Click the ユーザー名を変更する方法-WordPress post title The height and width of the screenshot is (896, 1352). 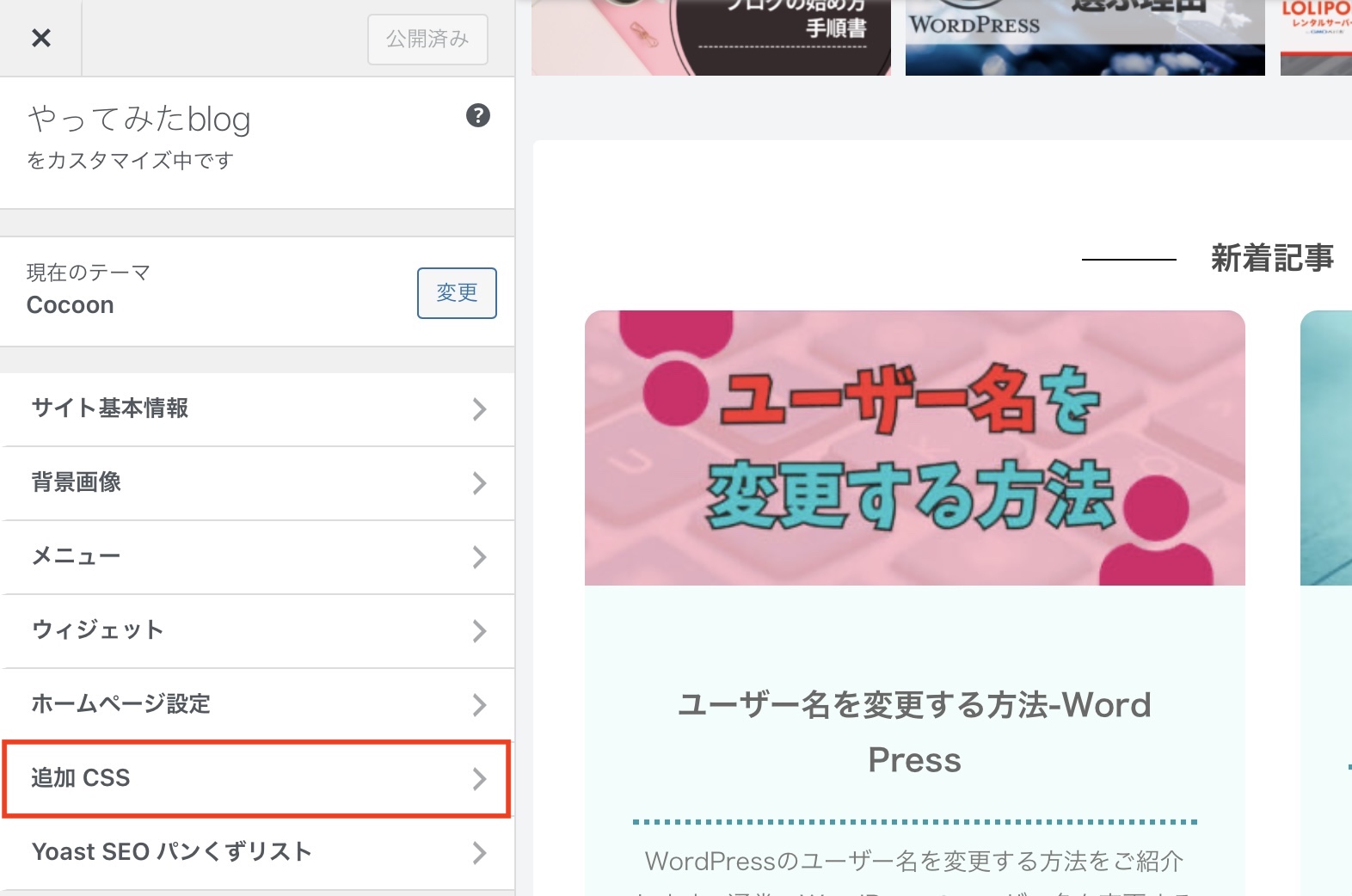click(x=914, y=732)
